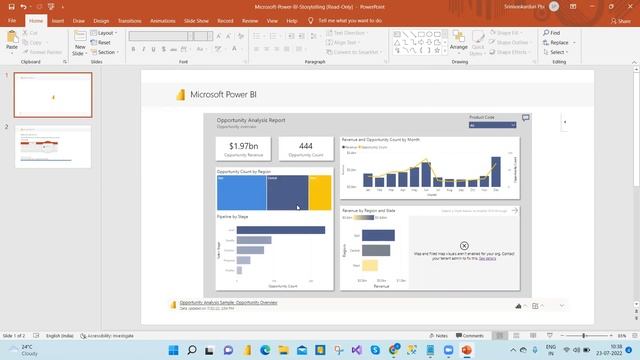
Task: Click the Undo arrow in Quick Access Toolbar
Action: click(23, 7)
